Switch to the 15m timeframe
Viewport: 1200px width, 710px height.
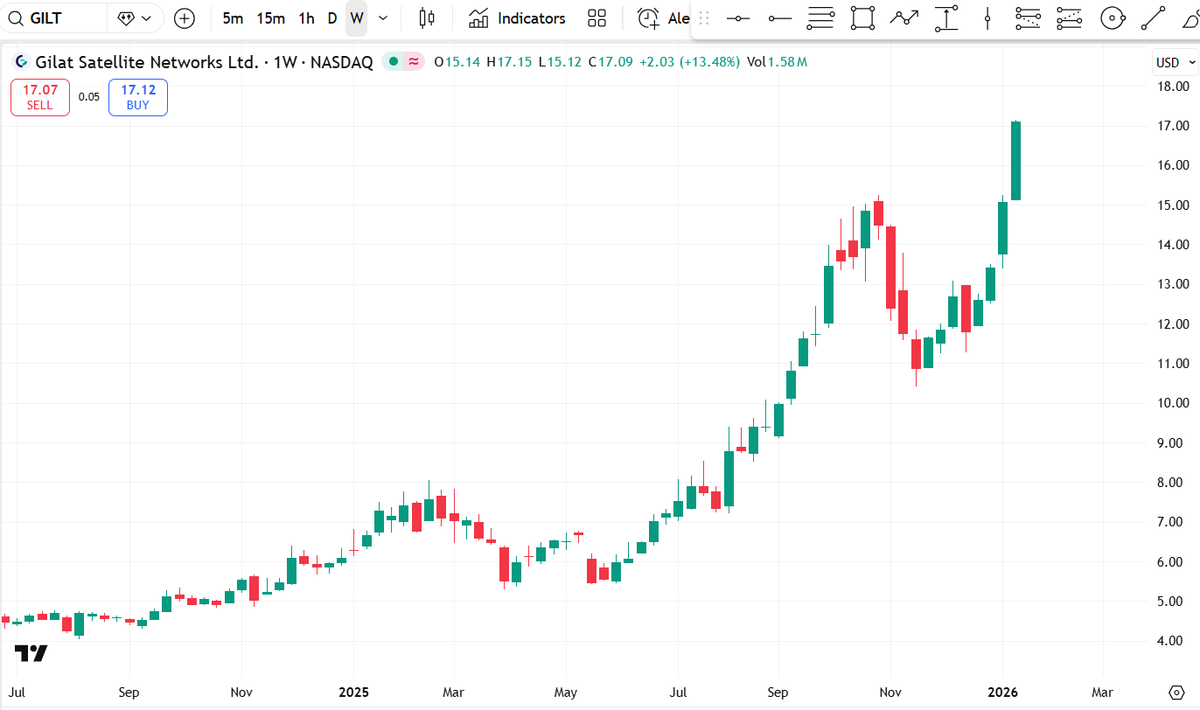pos(270,18)
